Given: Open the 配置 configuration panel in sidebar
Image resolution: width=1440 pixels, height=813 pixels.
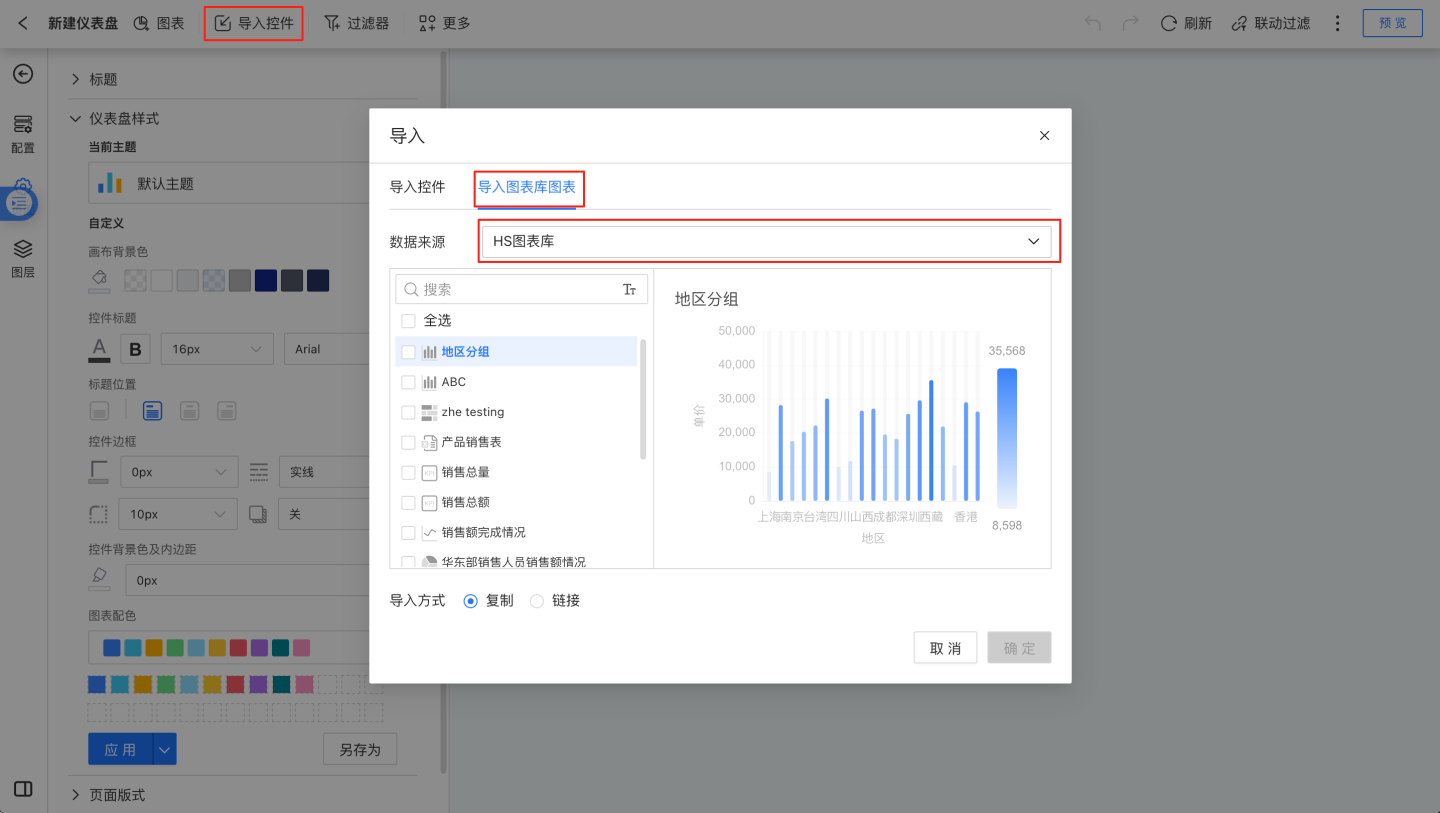Looking at the screenshot, I should tap(22, 133).
